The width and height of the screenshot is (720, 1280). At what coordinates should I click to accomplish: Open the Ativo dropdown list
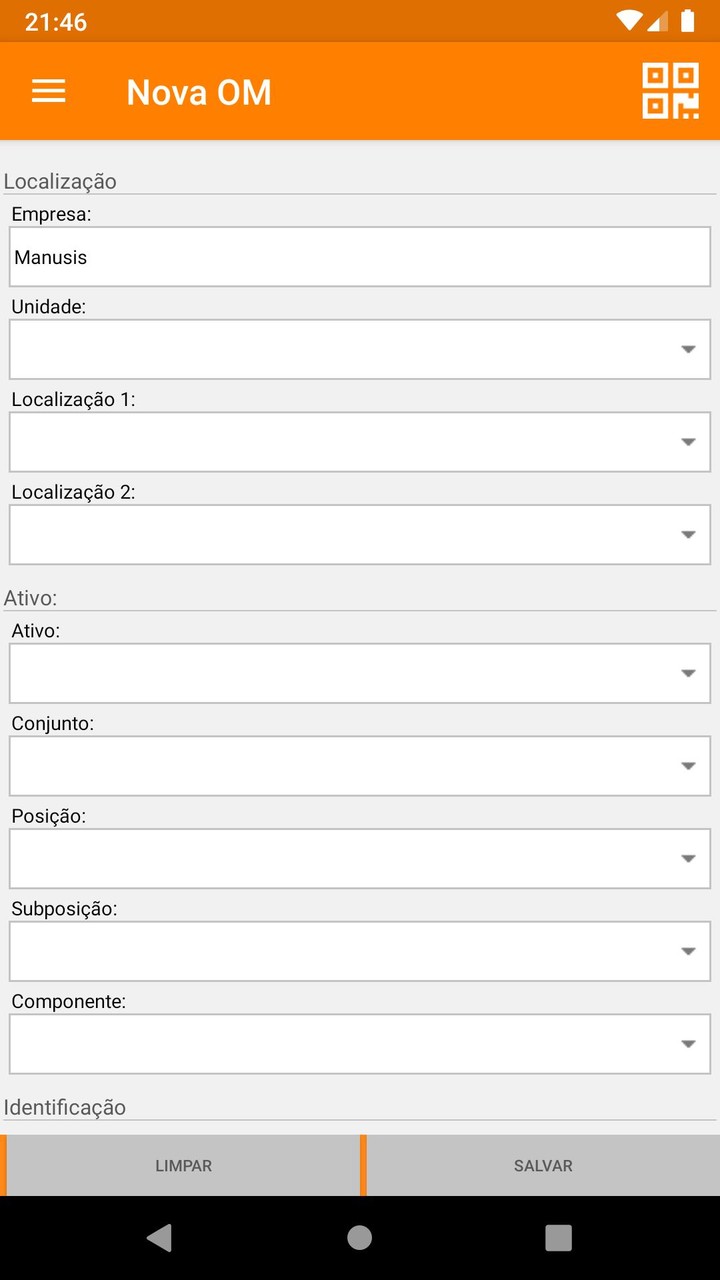point(360,673)
